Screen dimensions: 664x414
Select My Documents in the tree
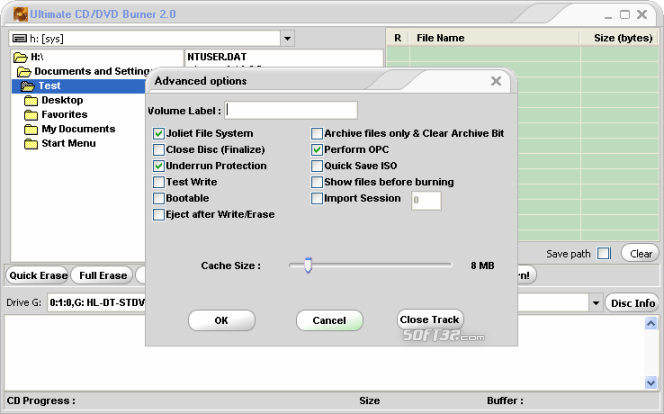click(78, 129)
